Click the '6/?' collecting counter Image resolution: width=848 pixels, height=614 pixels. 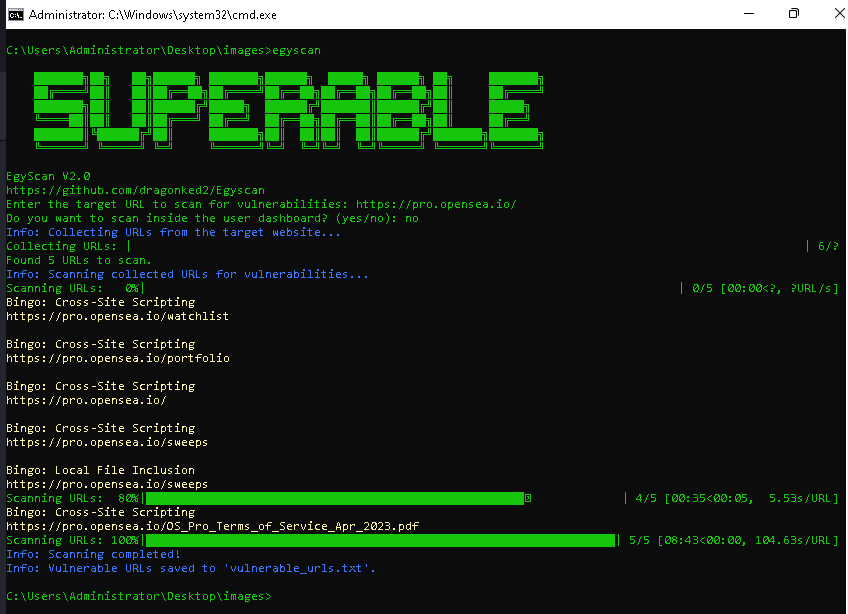[828, 247]
